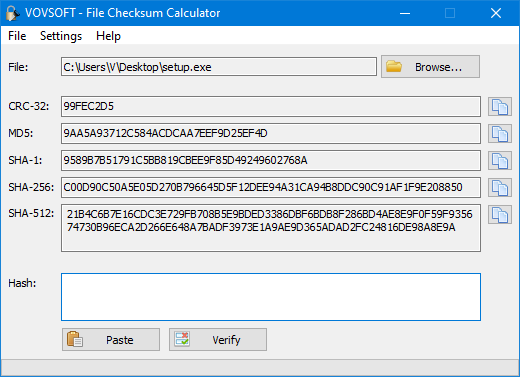Minimize the File Checksum Calculator window
Screen dimensions: 520x377
(405, 13)
